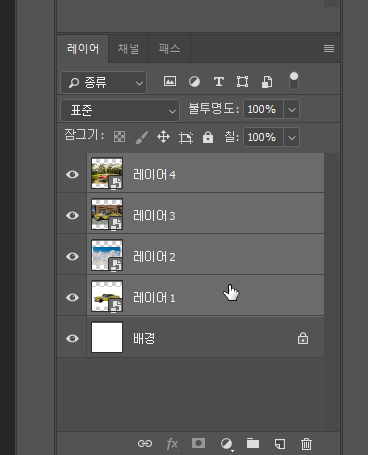Create a new layer
This screenshot has width=368, height=455.
280,444
